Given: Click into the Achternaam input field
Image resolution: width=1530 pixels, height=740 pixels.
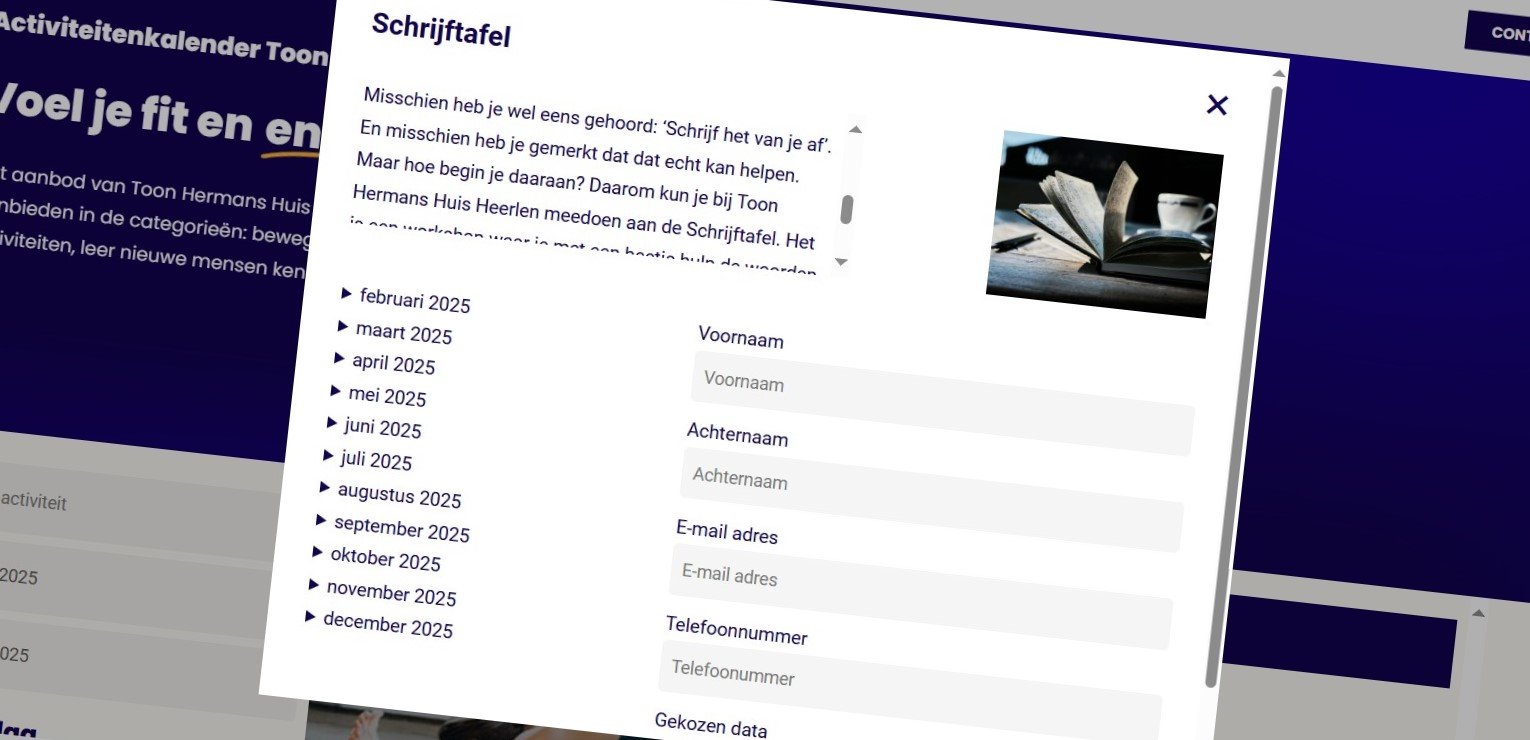Looking at the screenshot, I should [x=932, y=501].
